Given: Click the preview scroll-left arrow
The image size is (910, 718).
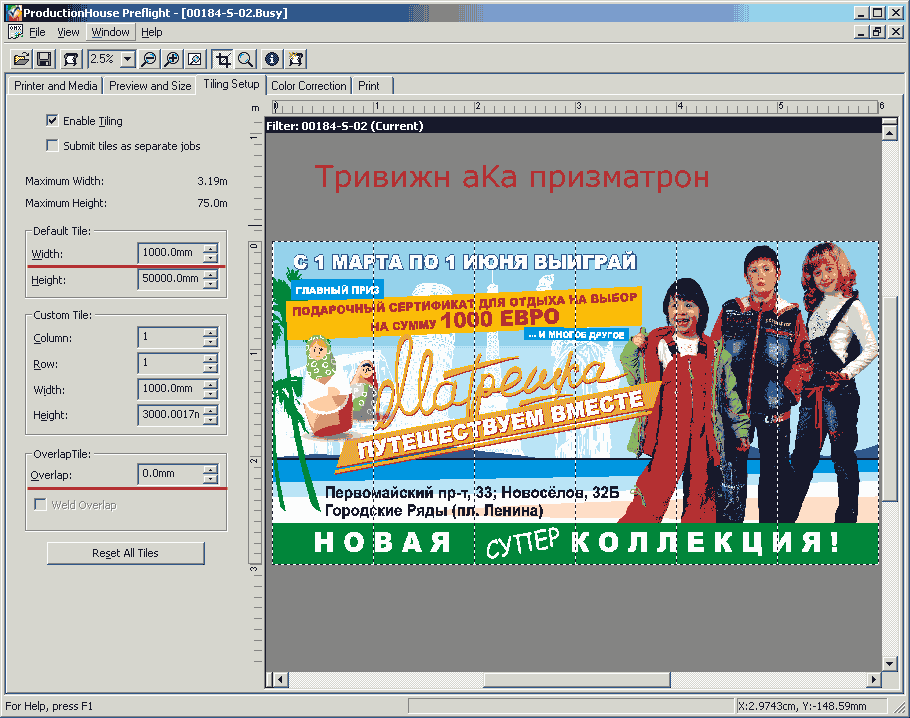Looking at the screenshot, I should point(280,679).
